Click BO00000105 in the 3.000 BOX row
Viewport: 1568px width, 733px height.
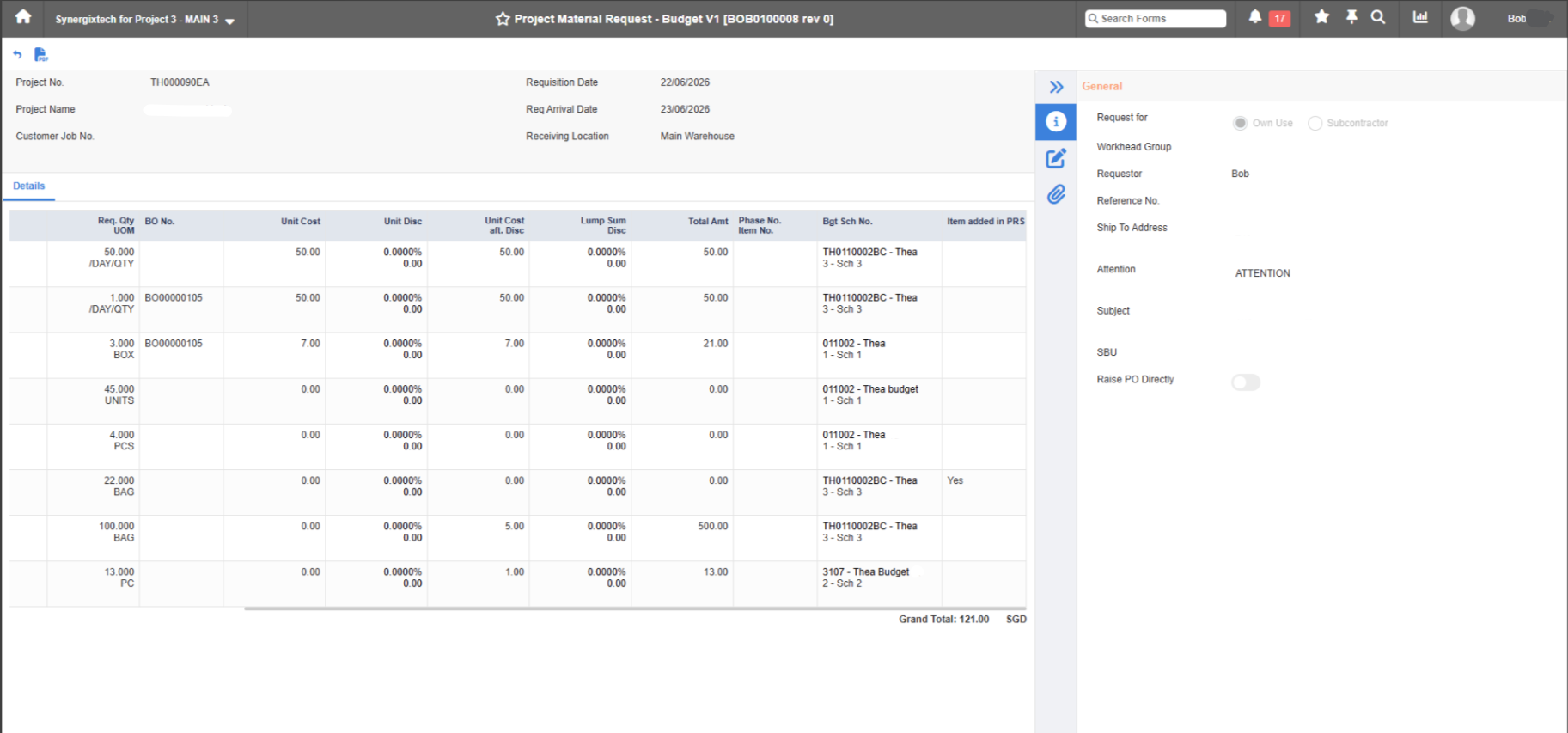[174, 343]
